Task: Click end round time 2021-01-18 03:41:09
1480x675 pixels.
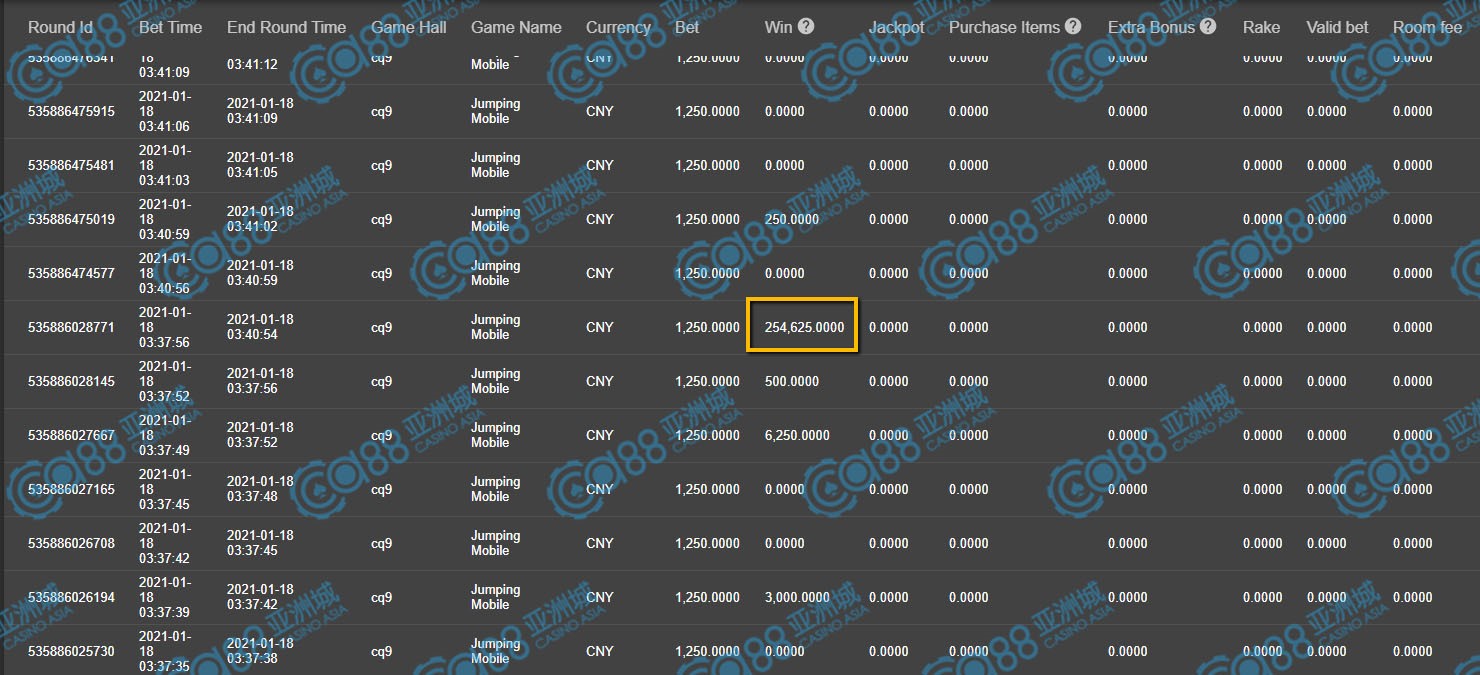Action: pos(260,111)
